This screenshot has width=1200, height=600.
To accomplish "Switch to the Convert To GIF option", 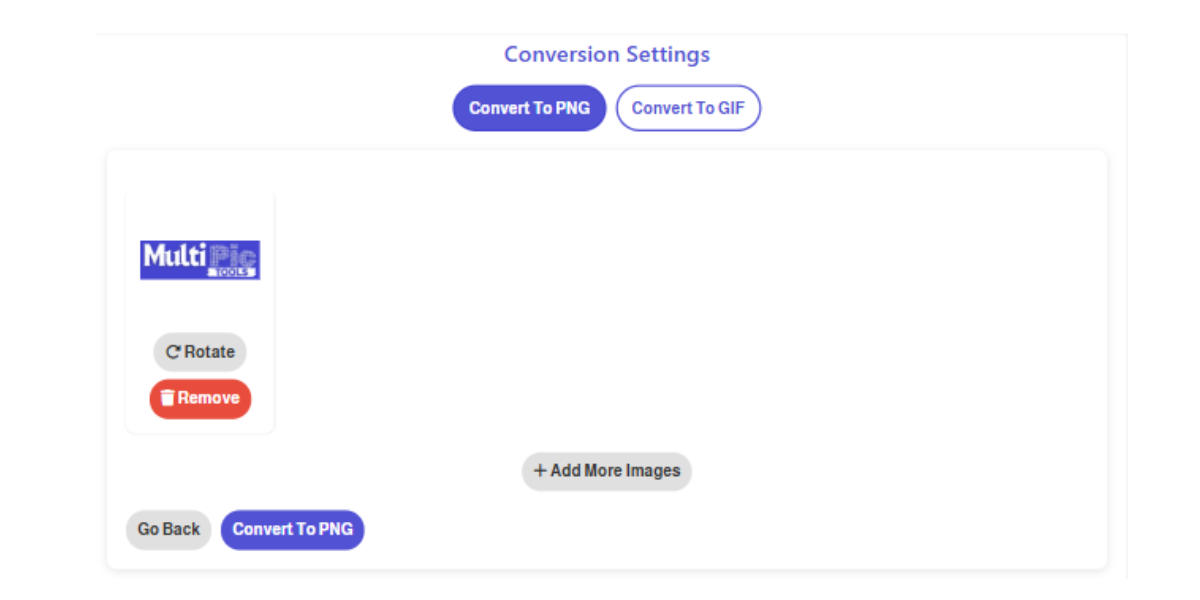I will click(688, 108).
